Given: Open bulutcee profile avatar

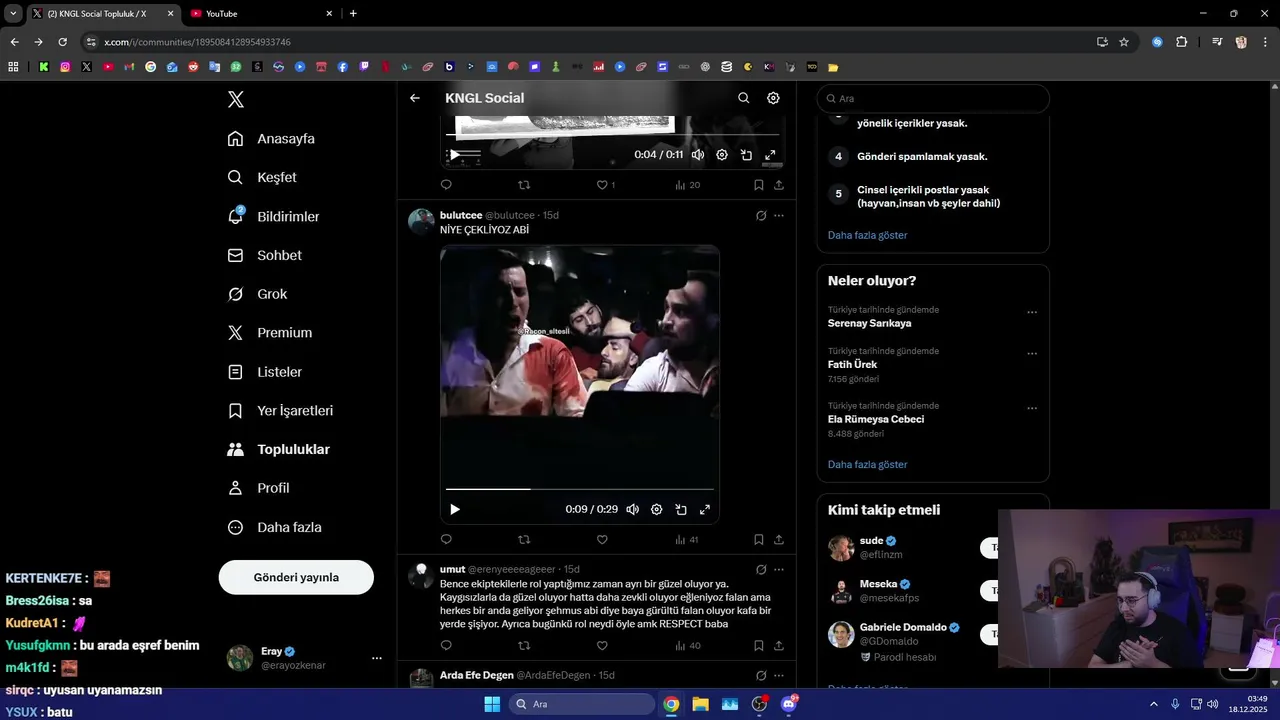Looking at the screenshot, I should pyautogui.click(x=421, y=221).
